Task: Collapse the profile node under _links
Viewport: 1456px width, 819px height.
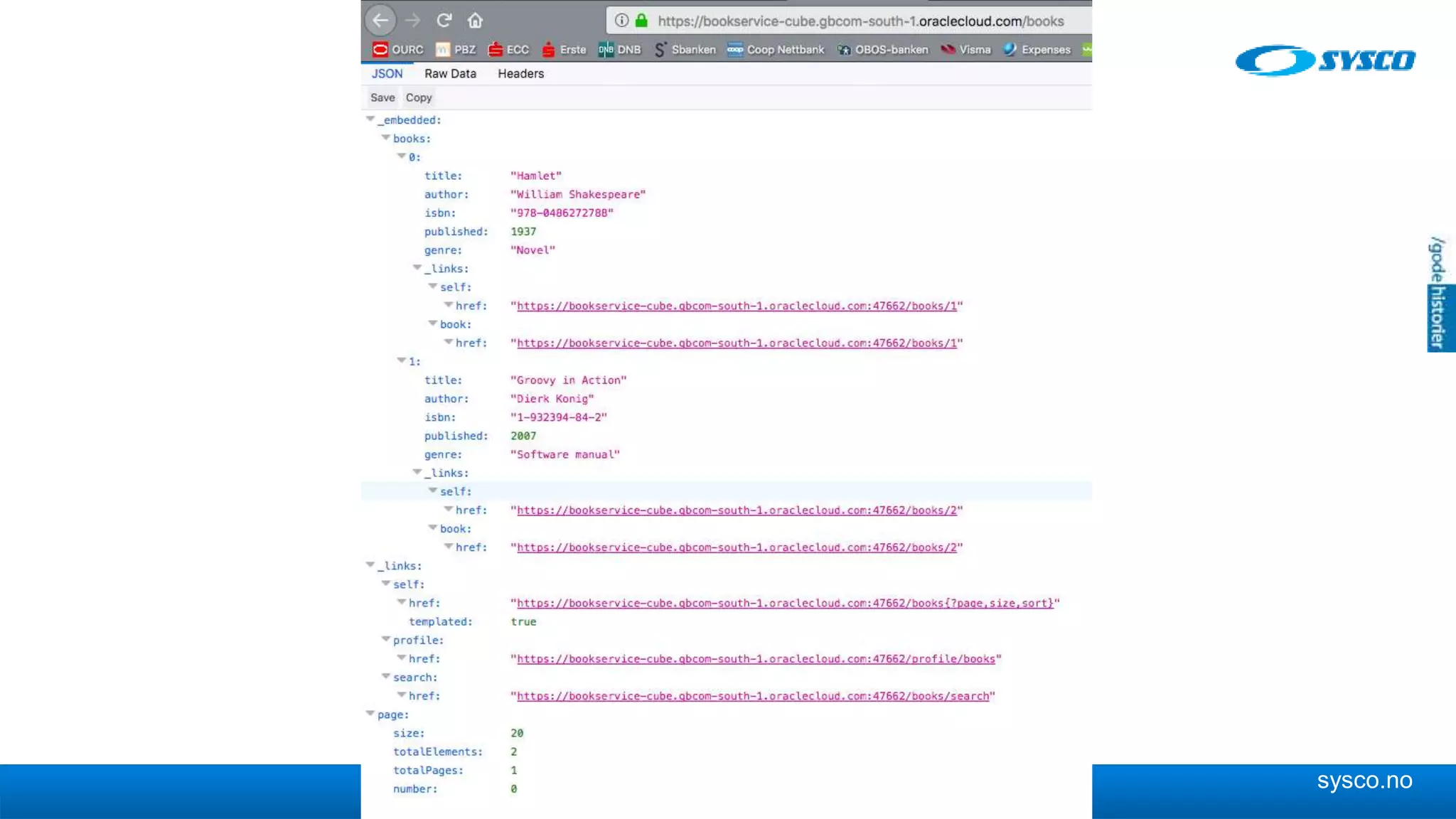Action: click(x=386, y=640)
